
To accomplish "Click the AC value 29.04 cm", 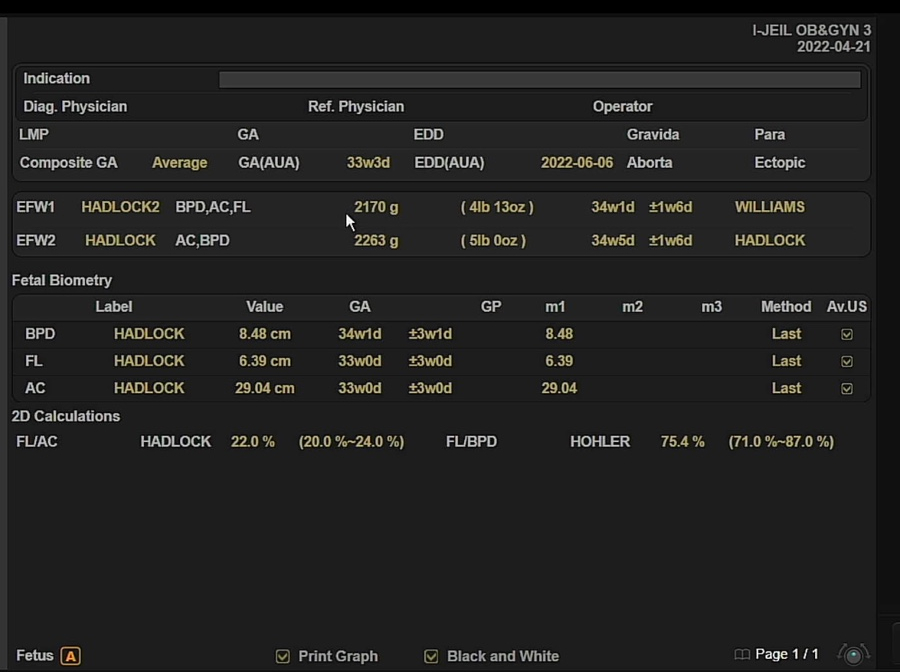I will tap(265, 389).
